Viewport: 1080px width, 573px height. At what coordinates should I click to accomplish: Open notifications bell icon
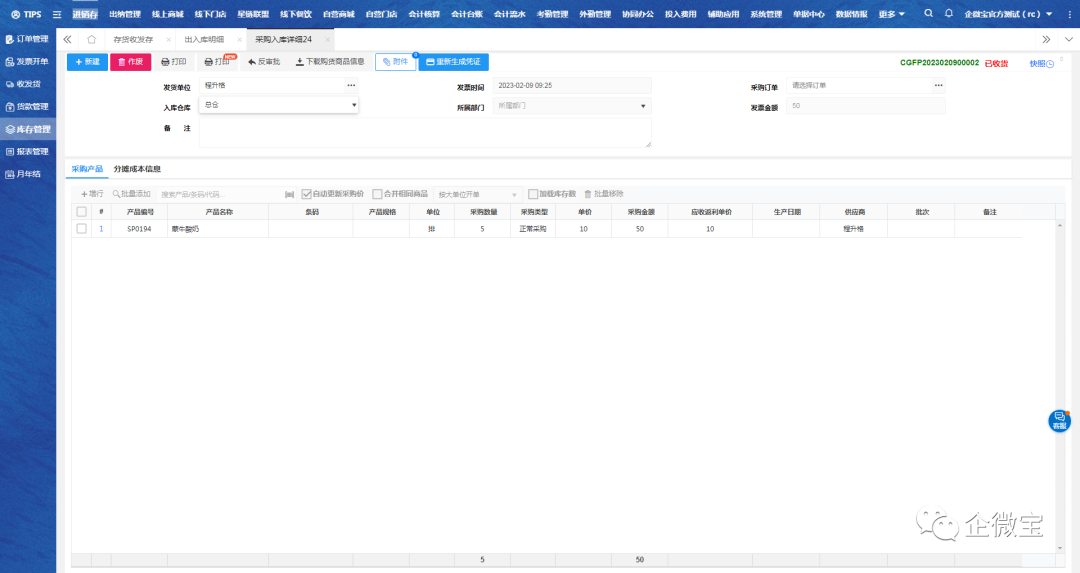point(949,14)
